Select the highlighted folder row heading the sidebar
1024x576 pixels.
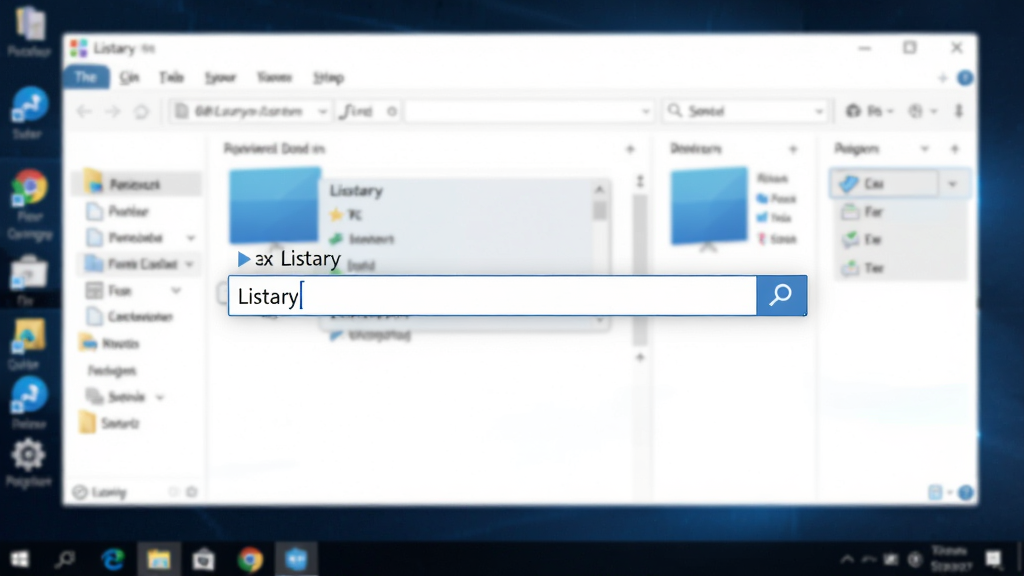coord(136,185)
